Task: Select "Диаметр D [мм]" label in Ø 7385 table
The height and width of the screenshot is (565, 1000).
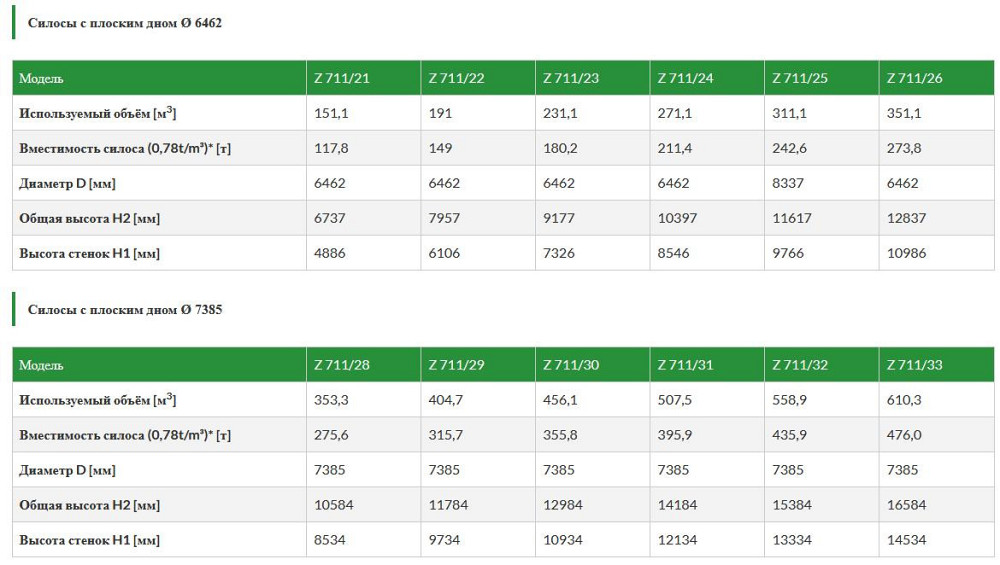Action: pyautogui.click(x=67, y=470)
